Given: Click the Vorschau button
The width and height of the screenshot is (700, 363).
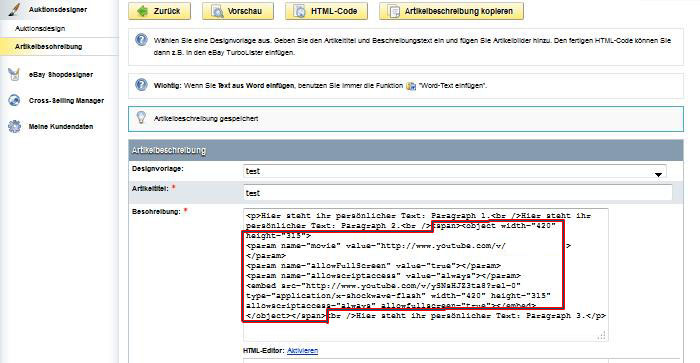Looking at the screenshot, I should (238, 11).
